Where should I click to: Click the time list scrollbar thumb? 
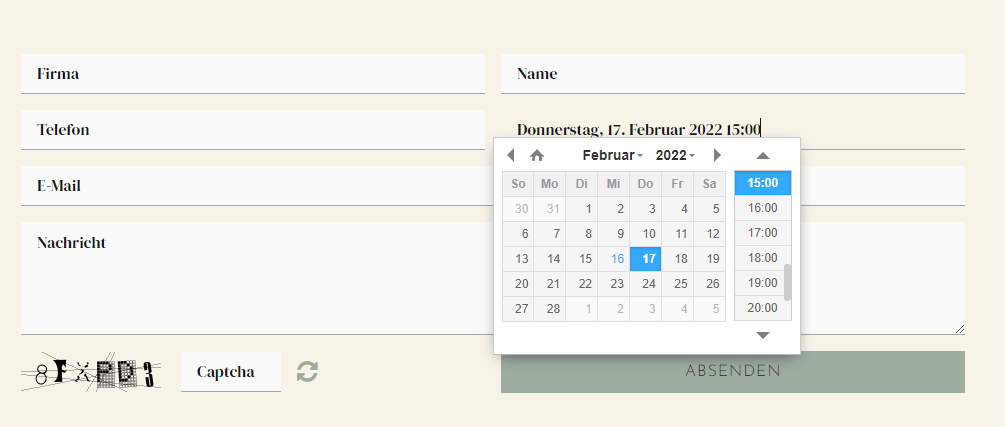788,282
